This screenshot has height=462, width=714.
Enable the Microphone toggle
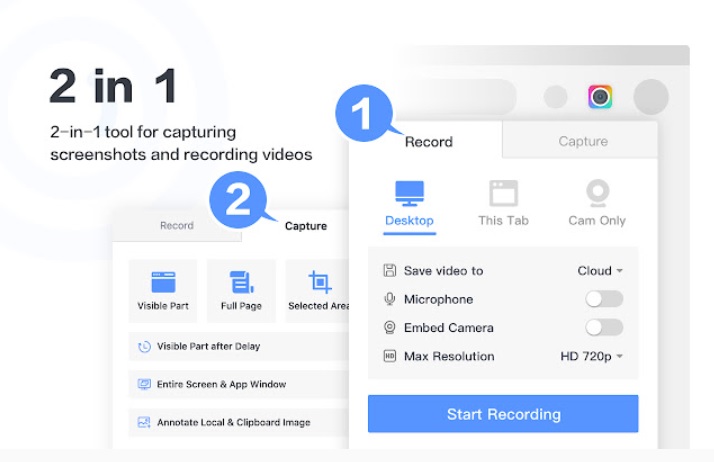pyautogui.click(x=604, y=299)
